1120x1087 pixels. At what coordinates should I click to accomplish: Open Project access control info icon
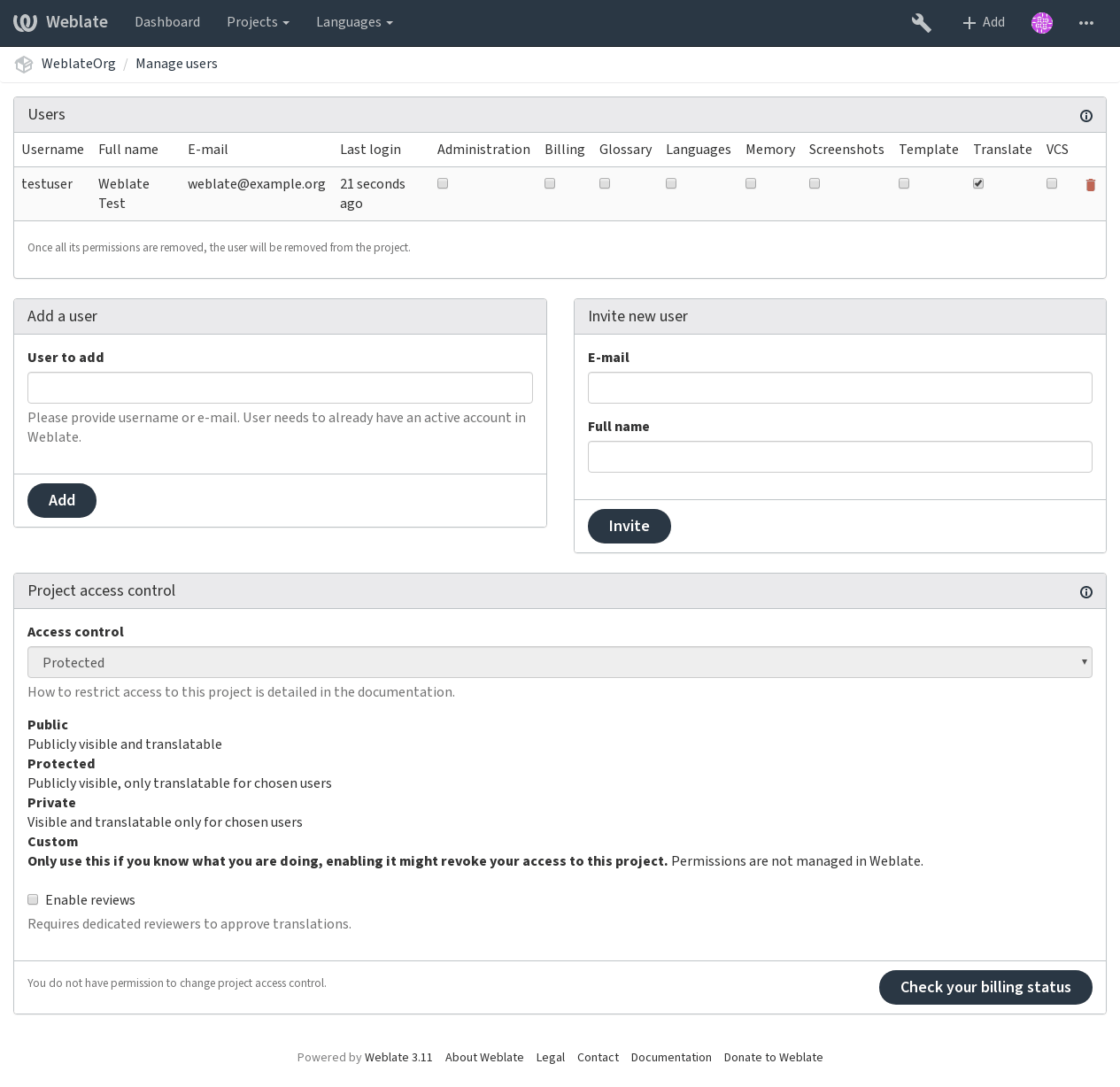click(x=1086, y=592)
